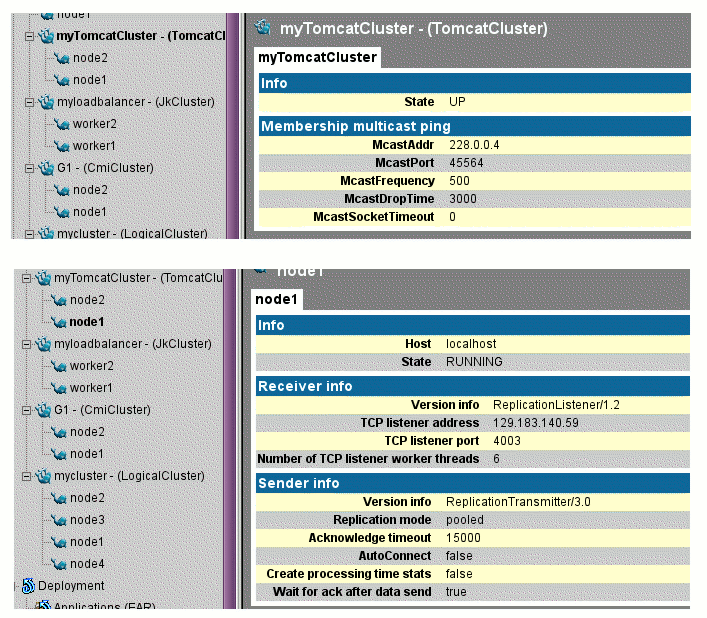Open myloadbalancer - (JkCluster) label, upper tree

click(136, 102)
